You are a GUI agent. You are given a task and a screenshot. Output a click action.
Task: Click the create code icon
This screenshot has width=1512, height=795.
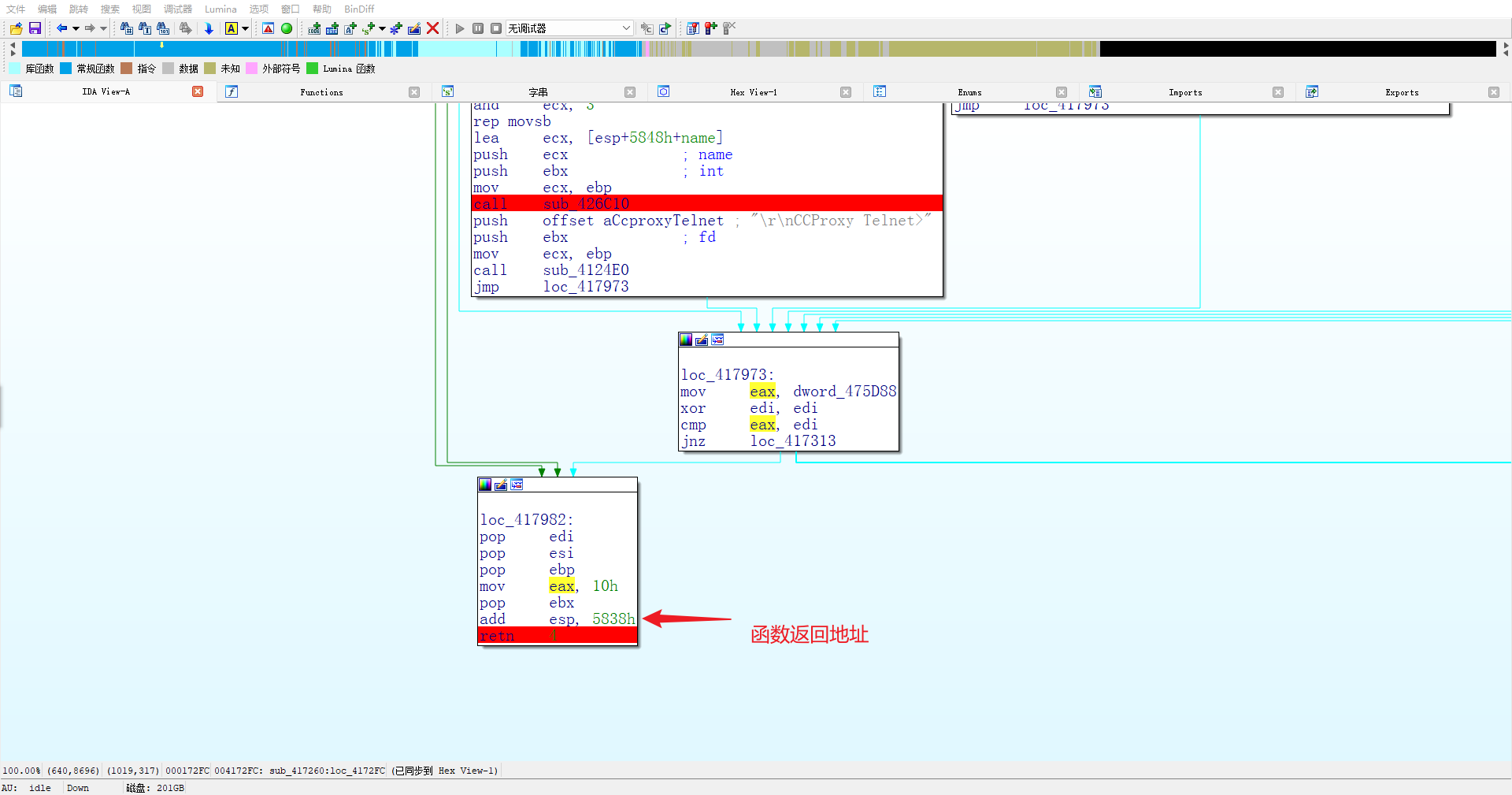[314, 28]
